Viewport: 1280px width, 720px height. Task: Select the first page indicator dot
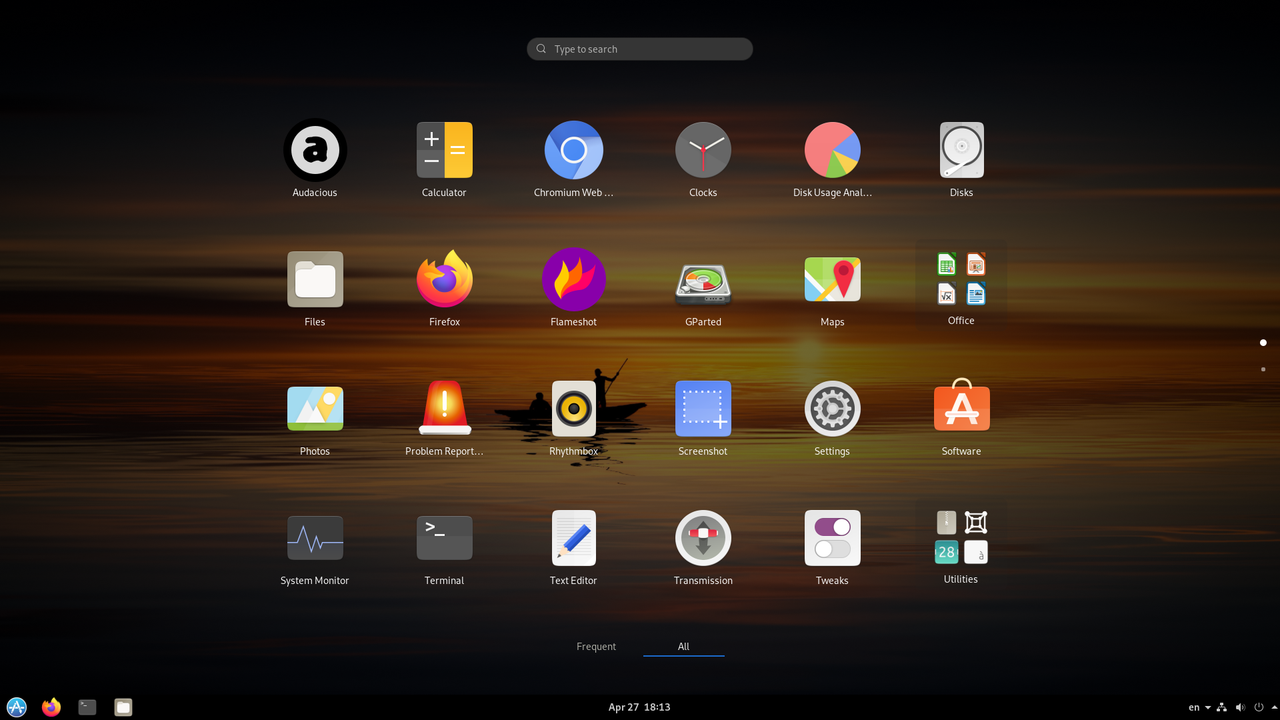click(1263, 343)
